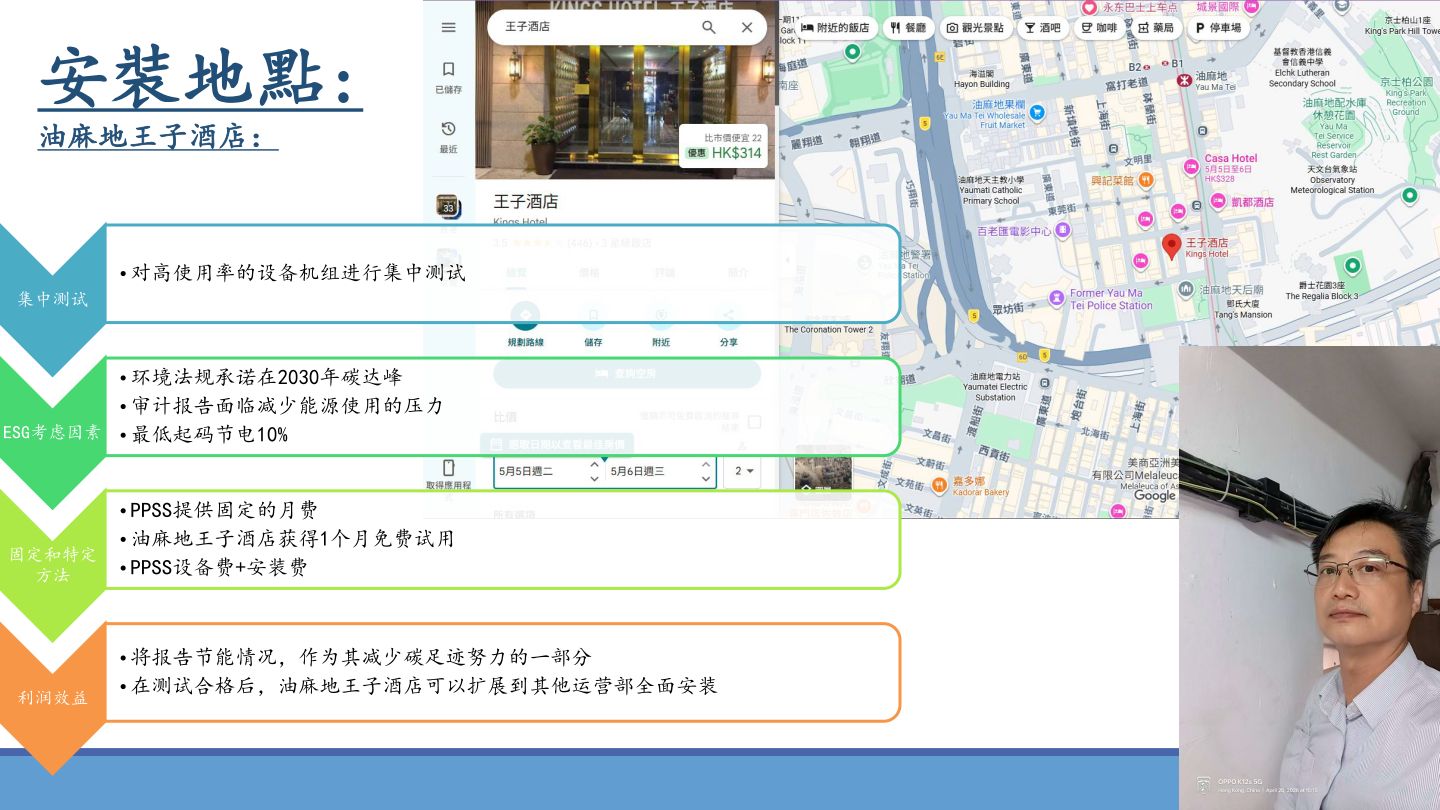Select the 嘉多娜 Kadorar Bakery pin
This screenshot has height=810, width=1440.
point(939,486)
